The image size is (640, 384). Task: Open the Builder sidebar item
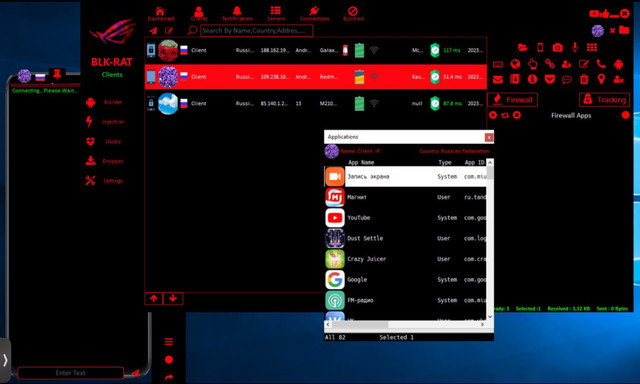tap(104, 102)
